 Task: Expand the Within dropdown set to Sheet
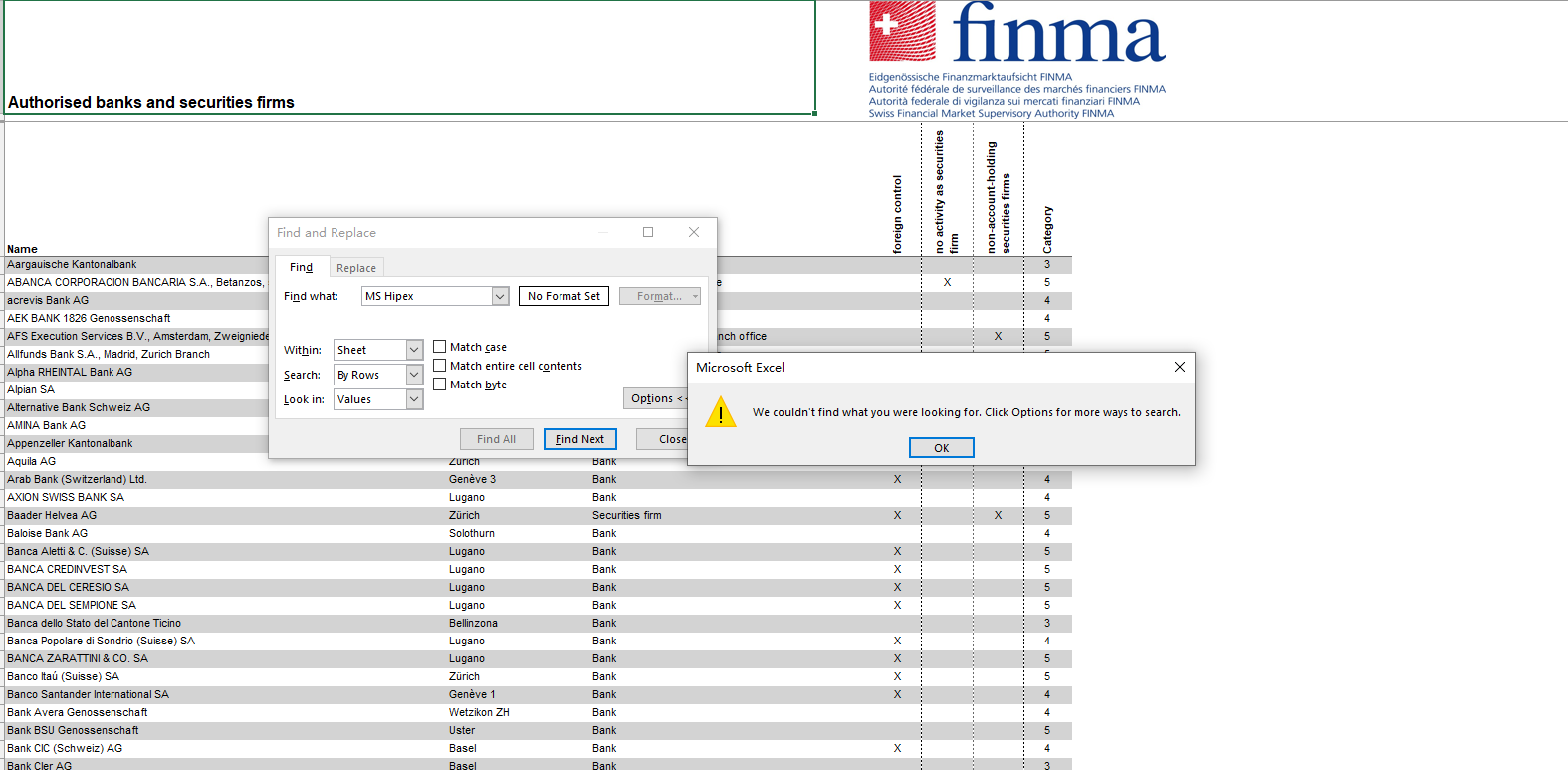tap(414, 350)
